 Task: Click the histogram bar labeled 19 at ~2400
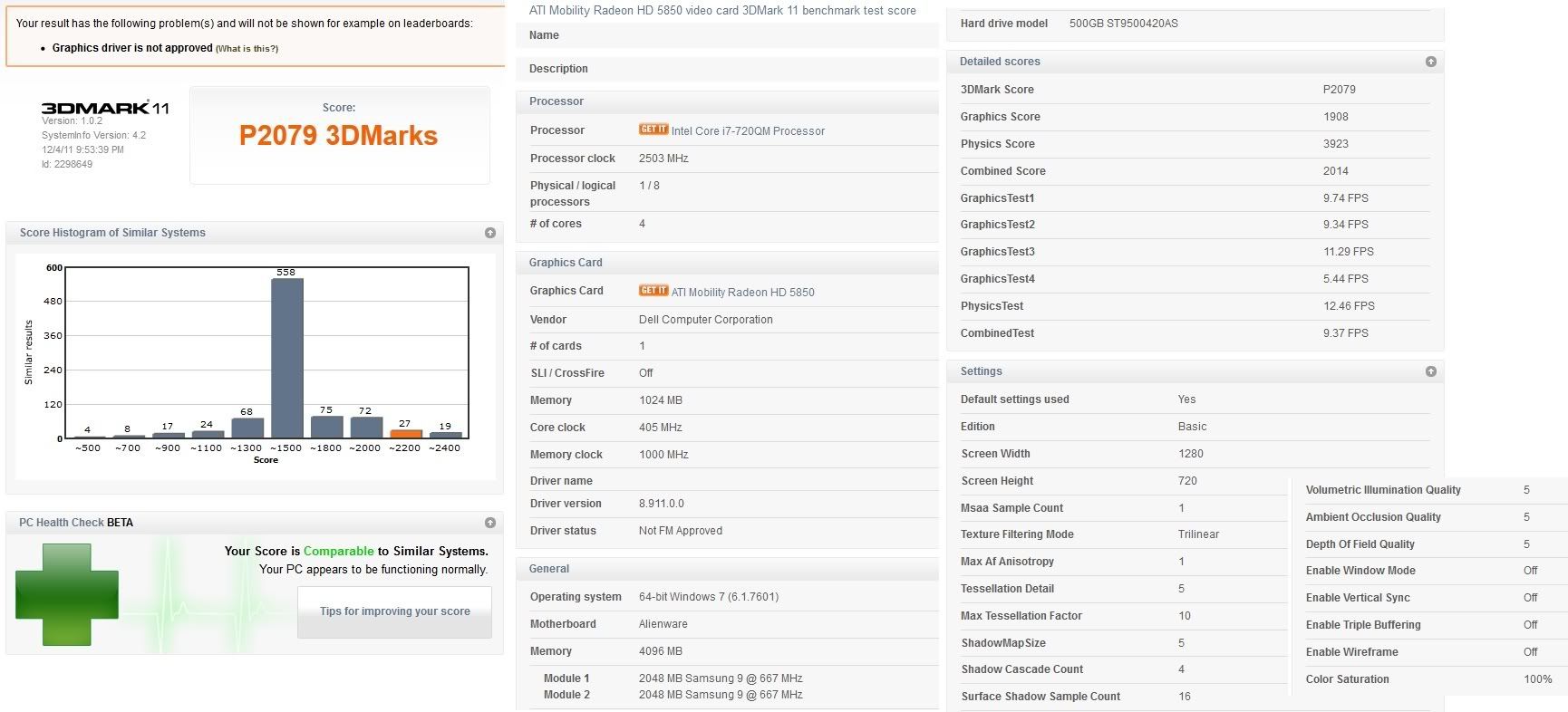click(x=445, y=435)
